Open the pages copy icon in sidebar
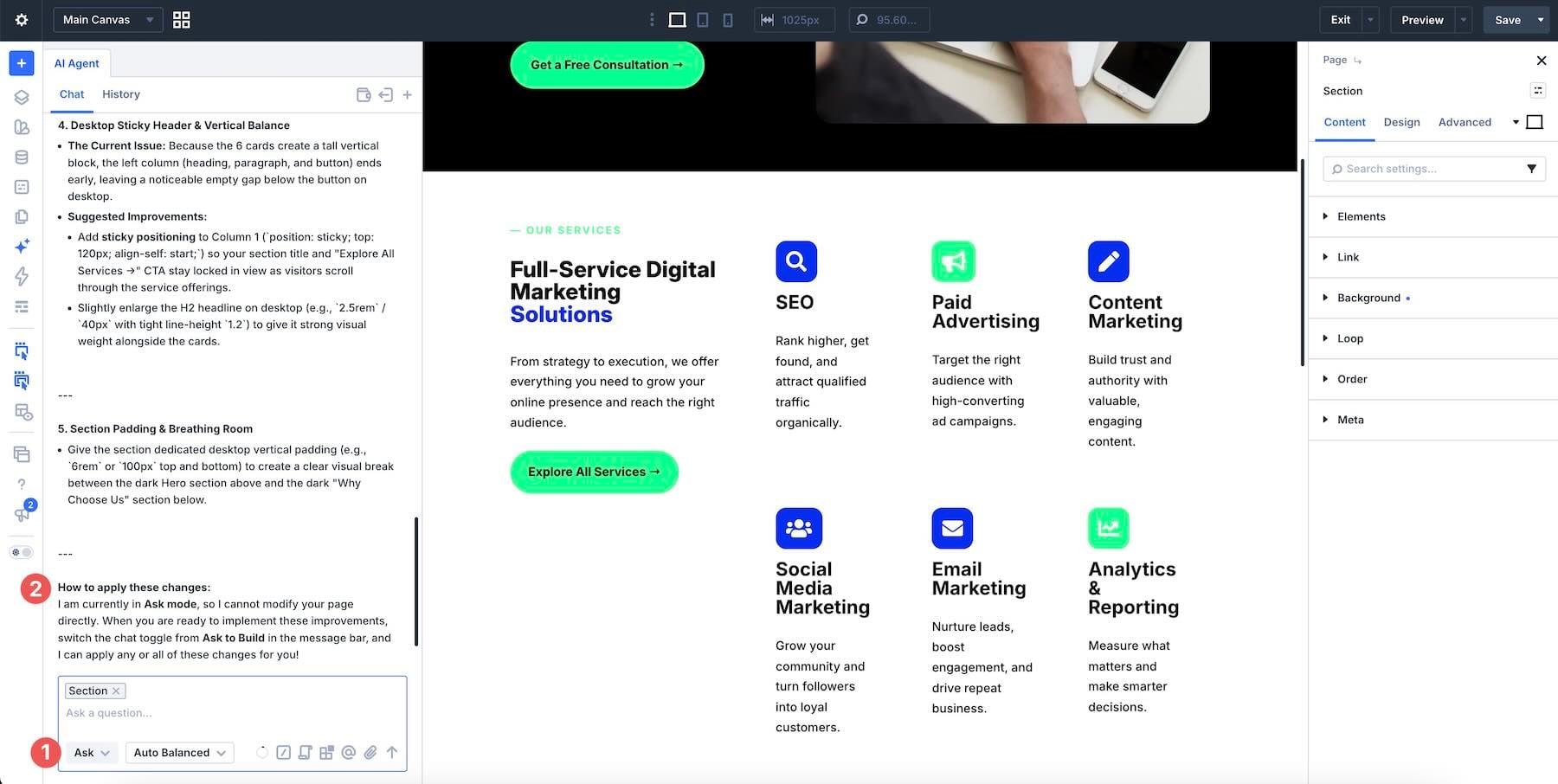The image size is (1558, 784). (22, 216)
